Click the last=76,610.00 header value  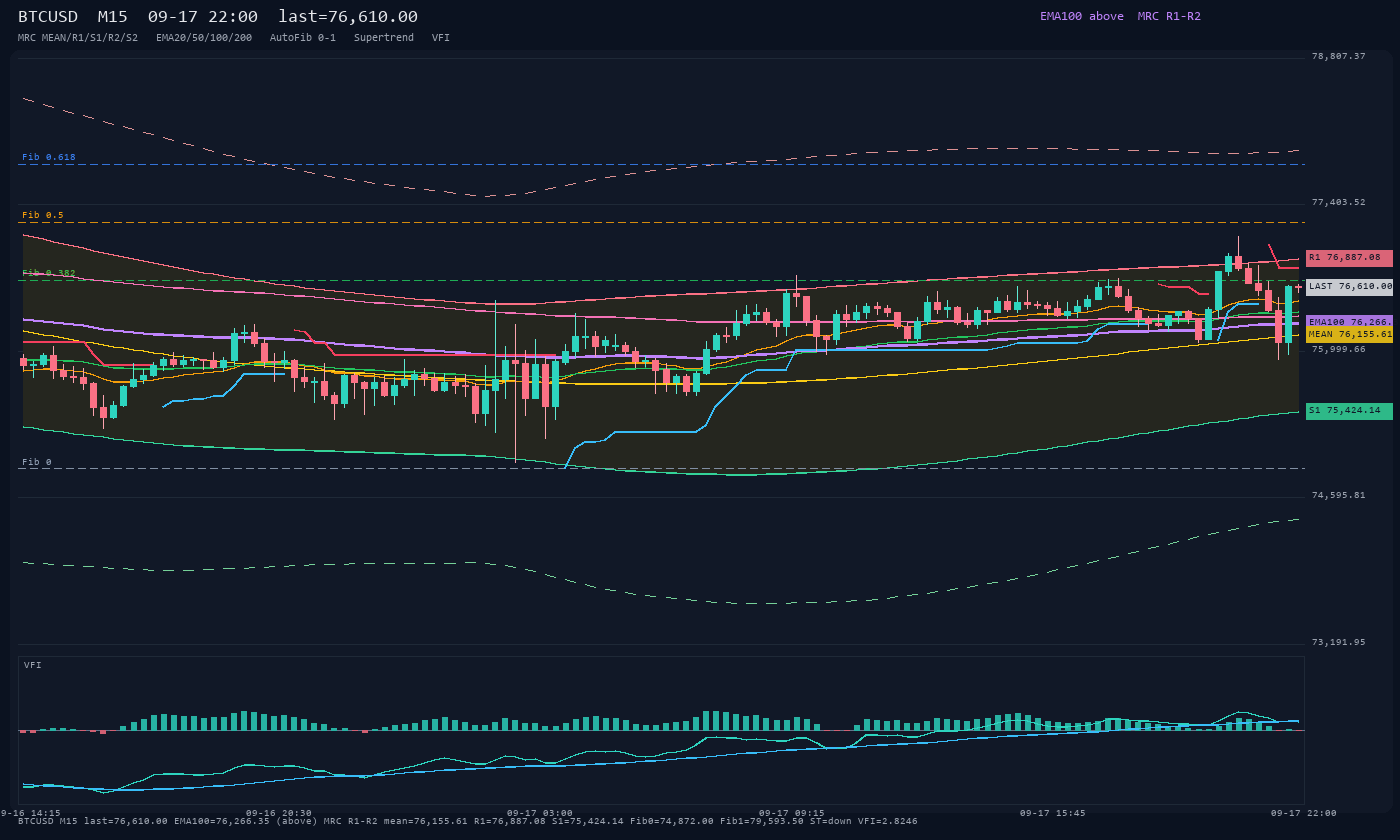click(x=348, y=17)
